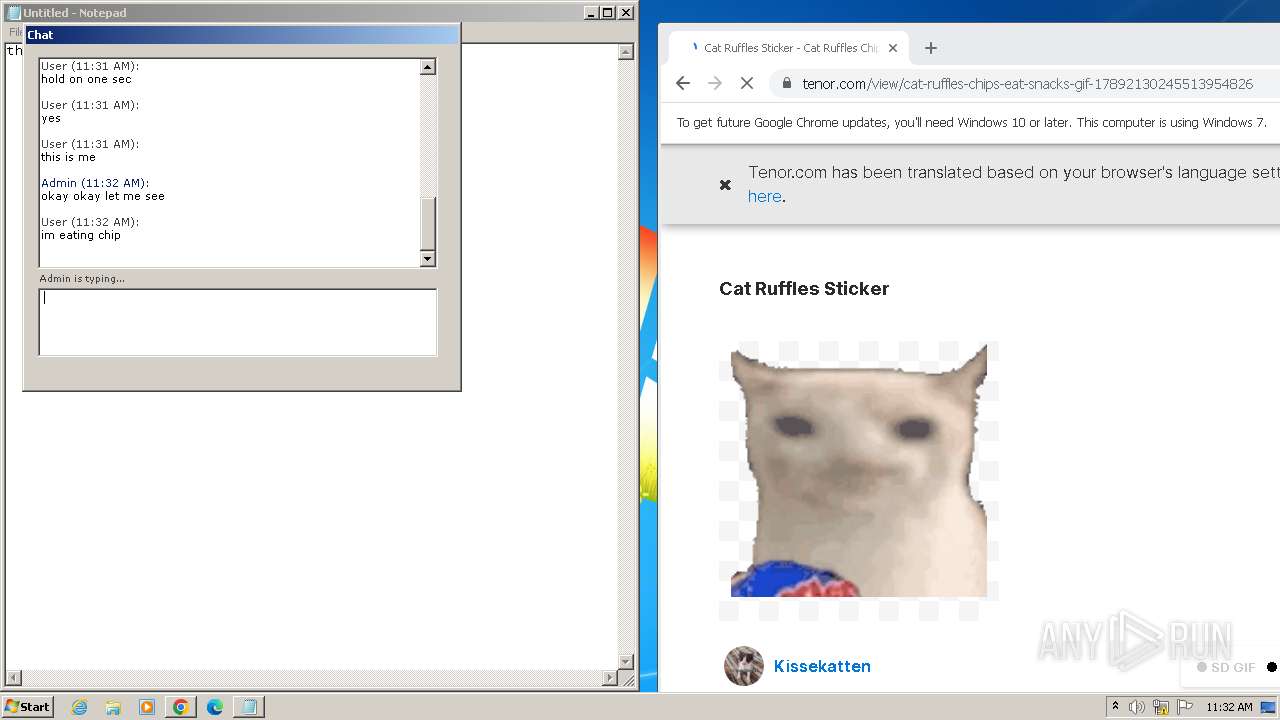Viewport: 1280px width, 720px height.
Task: Click the network tray icon
Action: (x=1161, y=707)
